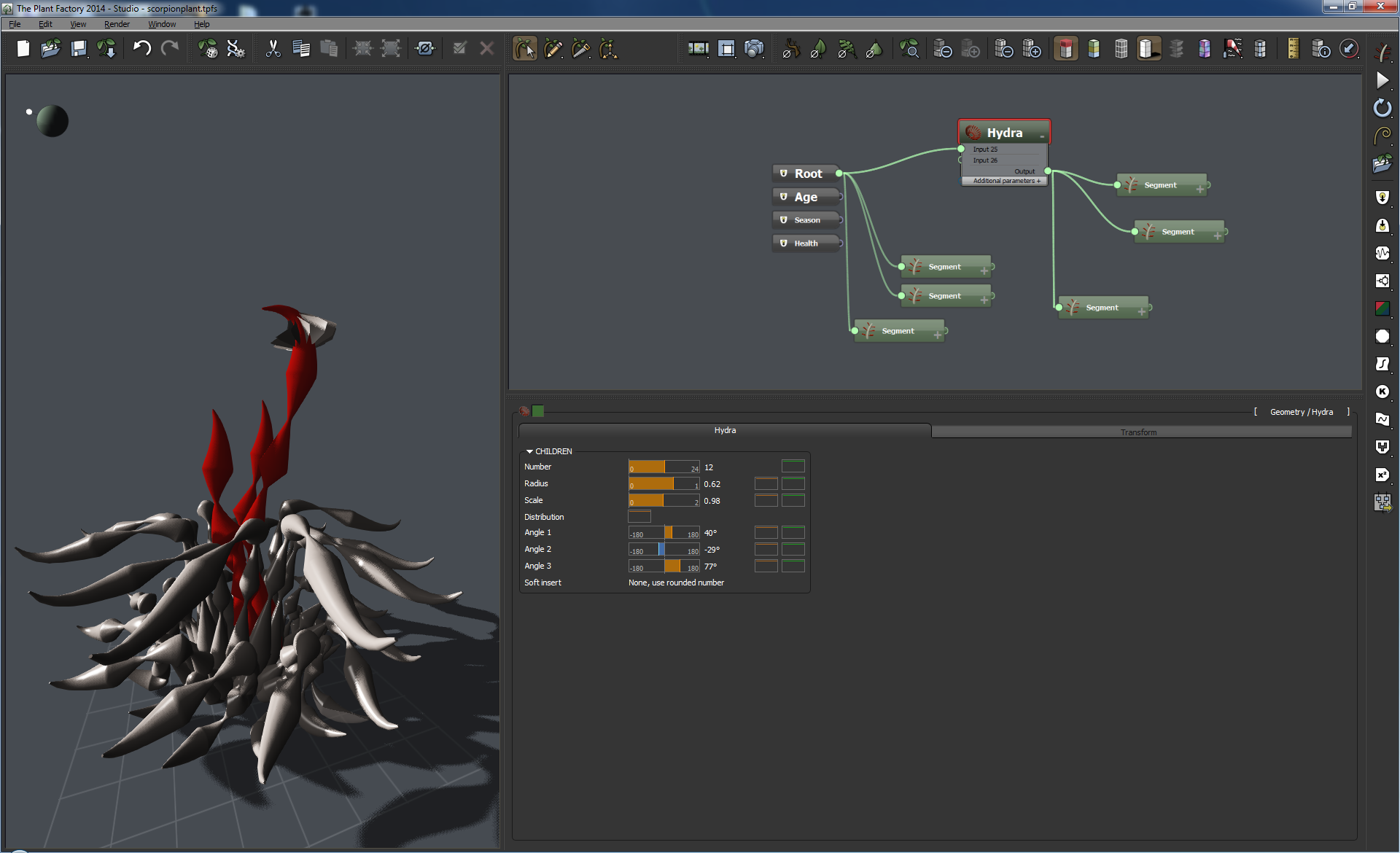This screenshot has height=853, width=1400.
Task: Click the magnifier plant preview icon
Action: click(x=909, y=49)
